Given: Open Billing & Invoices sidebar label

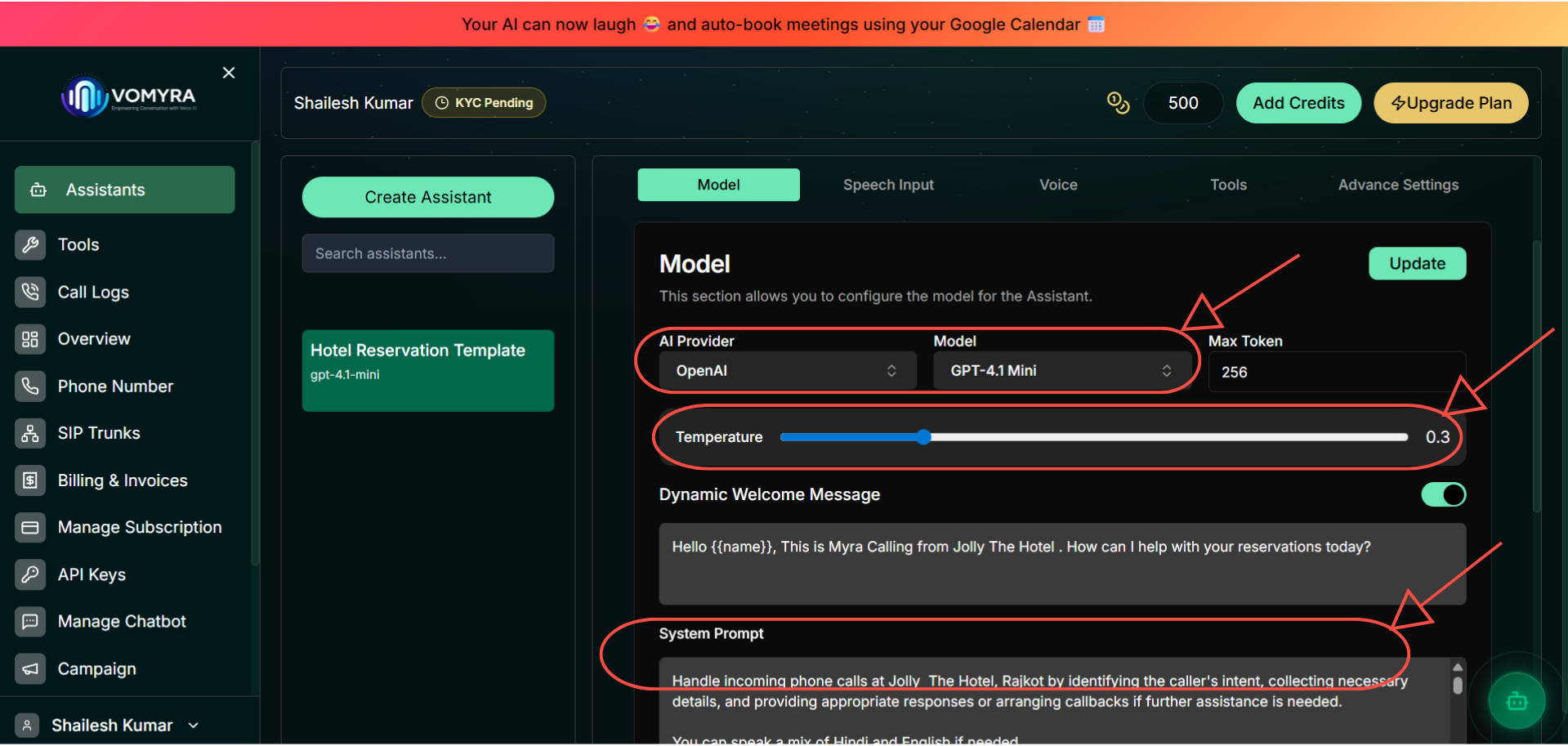Looking at the screenshot, I should 123,480.
